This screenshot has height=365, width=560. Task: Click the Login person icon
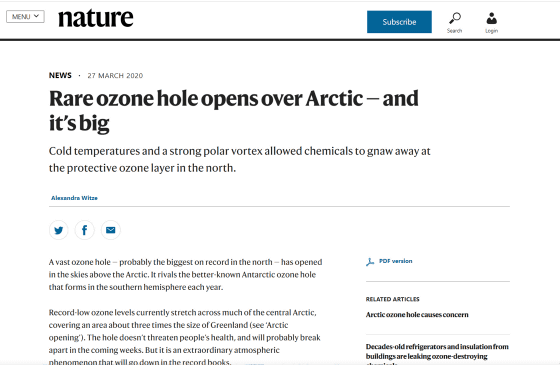[491, 18]
